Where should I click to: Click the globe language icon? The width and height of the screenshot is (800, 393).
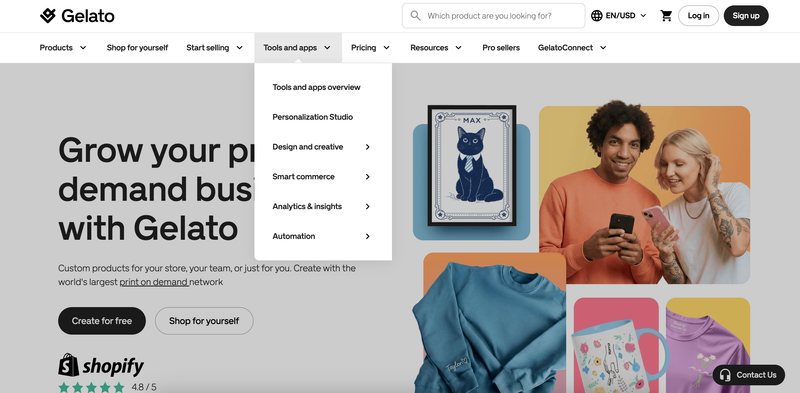point(596,16)
